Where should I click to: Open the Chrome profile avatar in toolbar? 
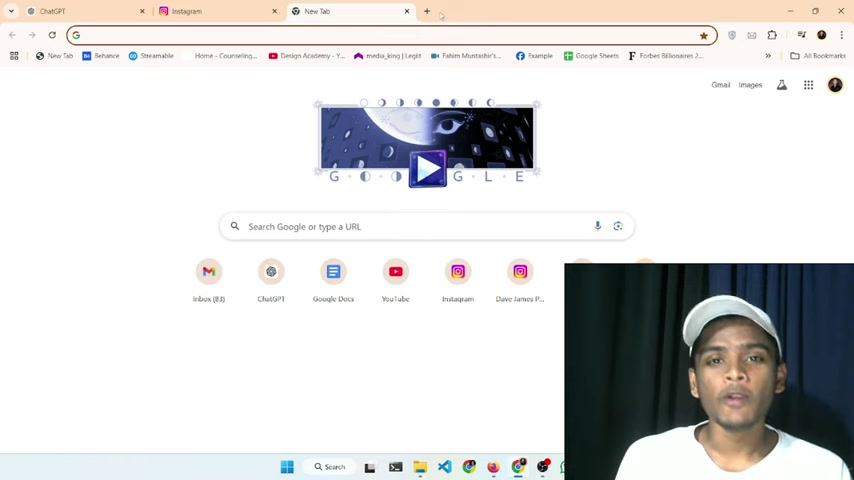pos(821,35)
